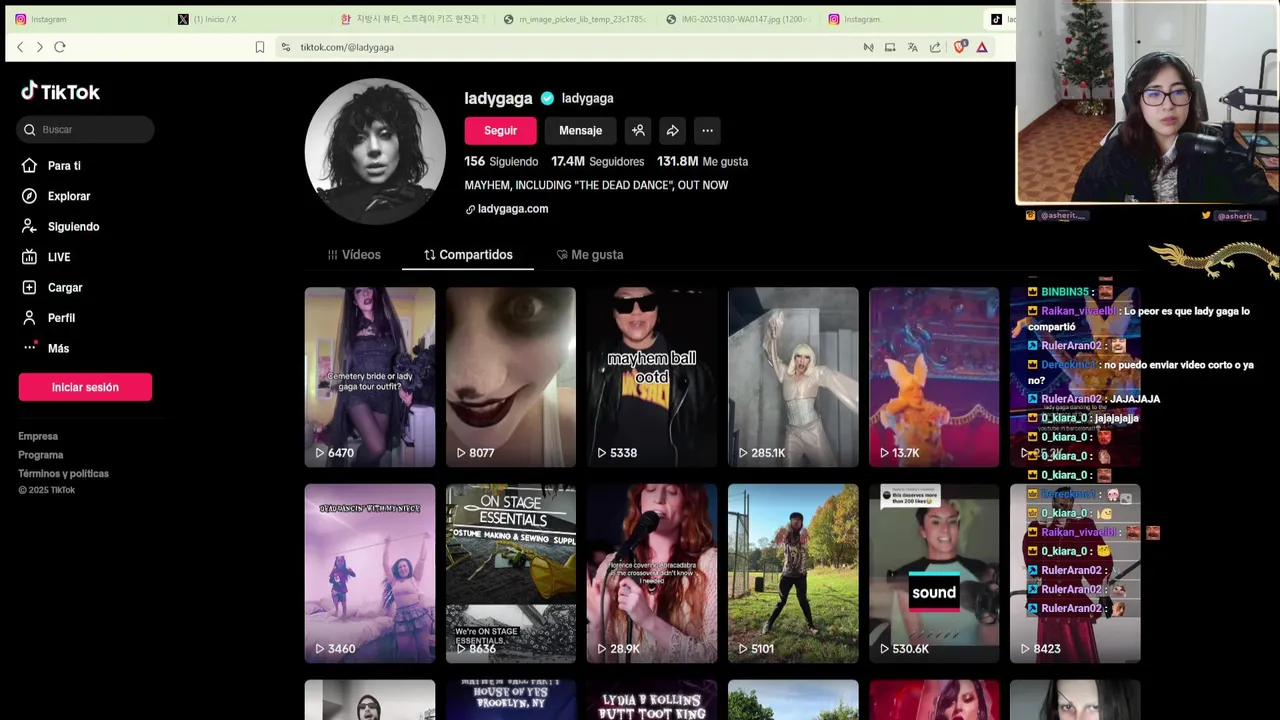This screenshot has width=1280, height=720.
Task: Open the mayhem ball ootd video
Action: click(x=652, y=377)
